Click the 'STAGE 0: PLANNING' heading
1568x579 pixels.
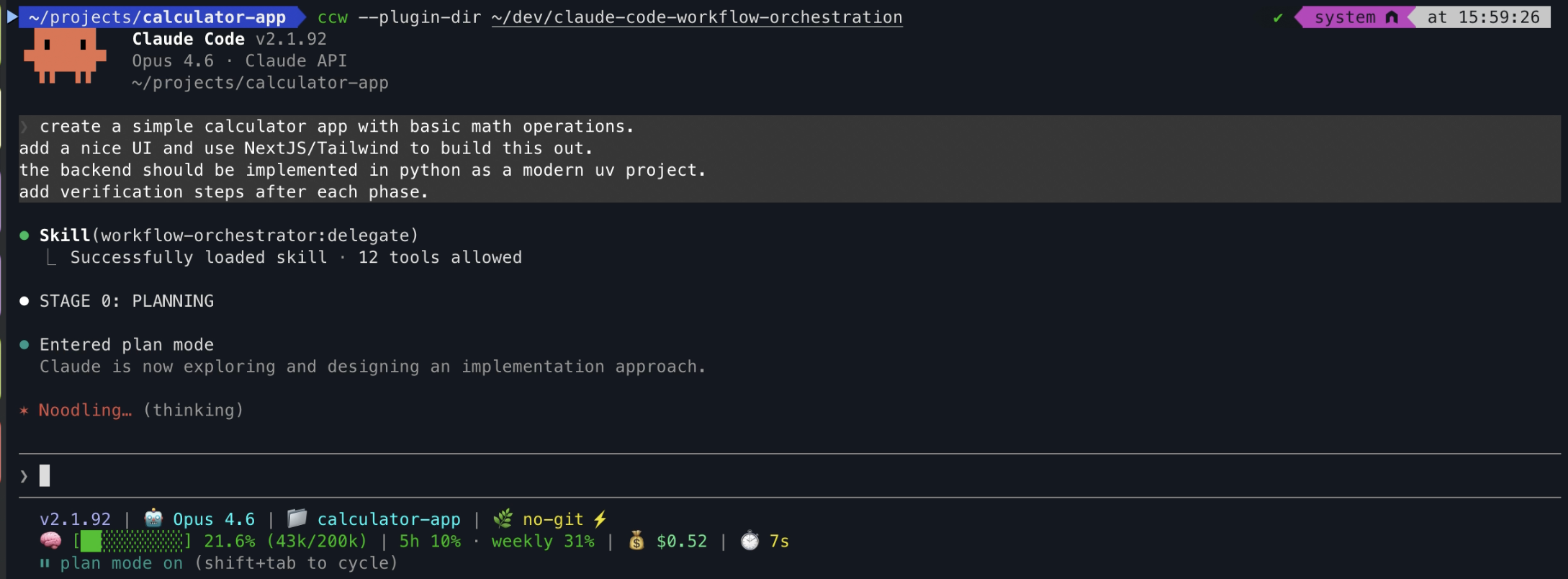pos(127,301)
